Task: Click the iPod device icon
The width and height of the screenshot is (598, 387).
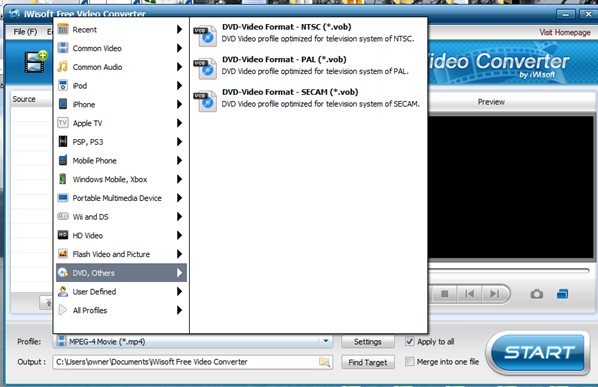Action: tap(63, 85)
